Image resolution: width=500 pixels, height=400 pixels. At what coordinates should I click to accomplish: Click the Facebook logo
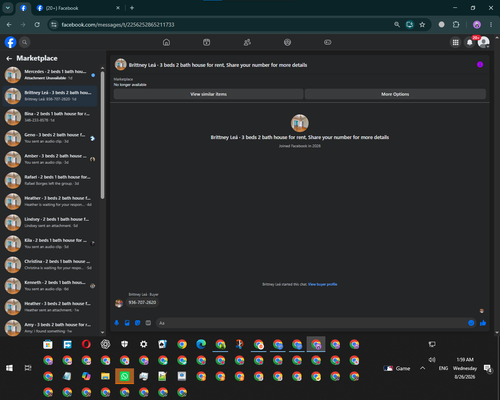pyautogui.click(x=10, y=42)
